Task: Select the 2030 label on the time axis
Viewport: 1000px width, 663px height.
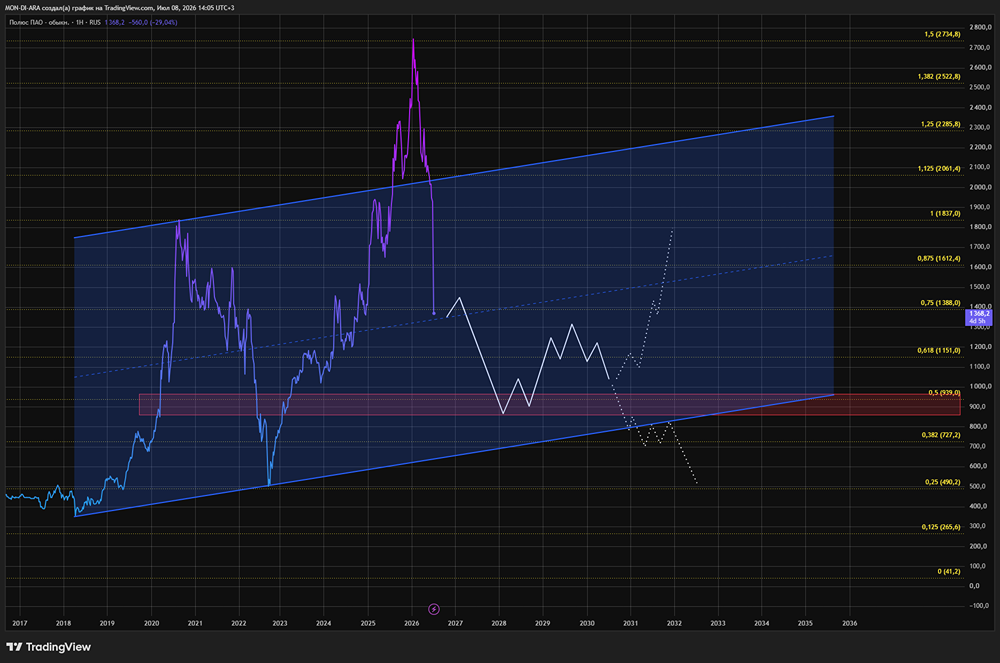Action: coord(587,623)
